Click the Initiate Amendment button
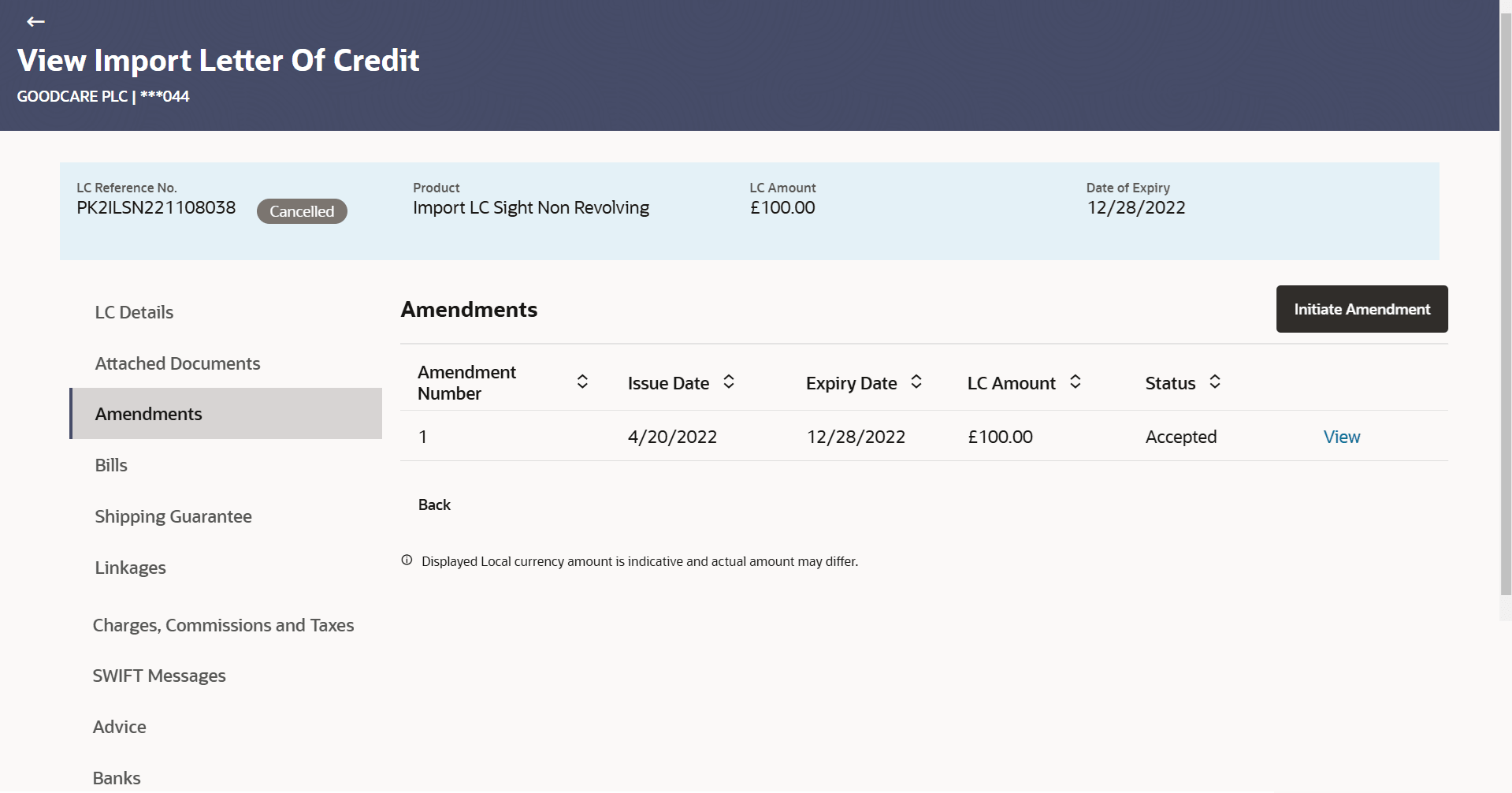 tap(1361, 308)
